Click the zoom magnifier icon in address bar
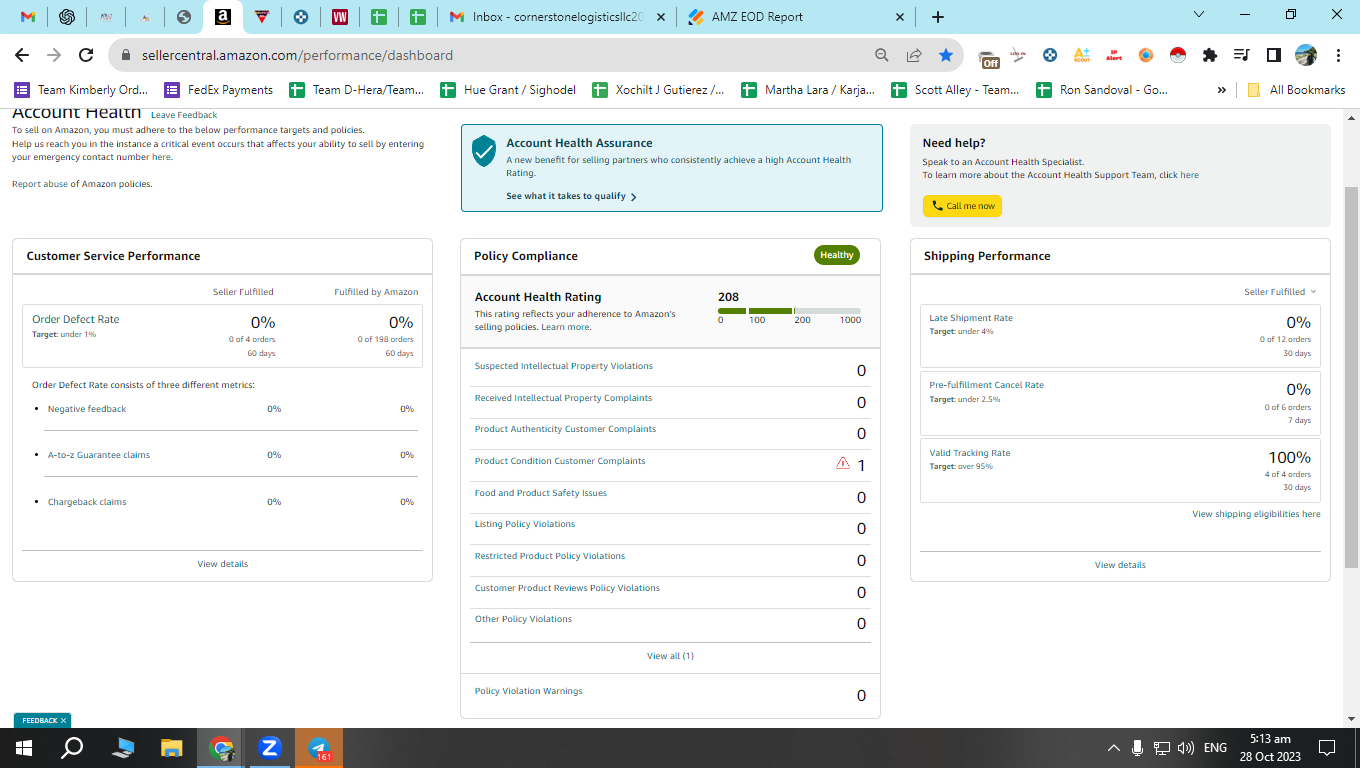This screenshot has width=1360, height=768. click(881, 55)
